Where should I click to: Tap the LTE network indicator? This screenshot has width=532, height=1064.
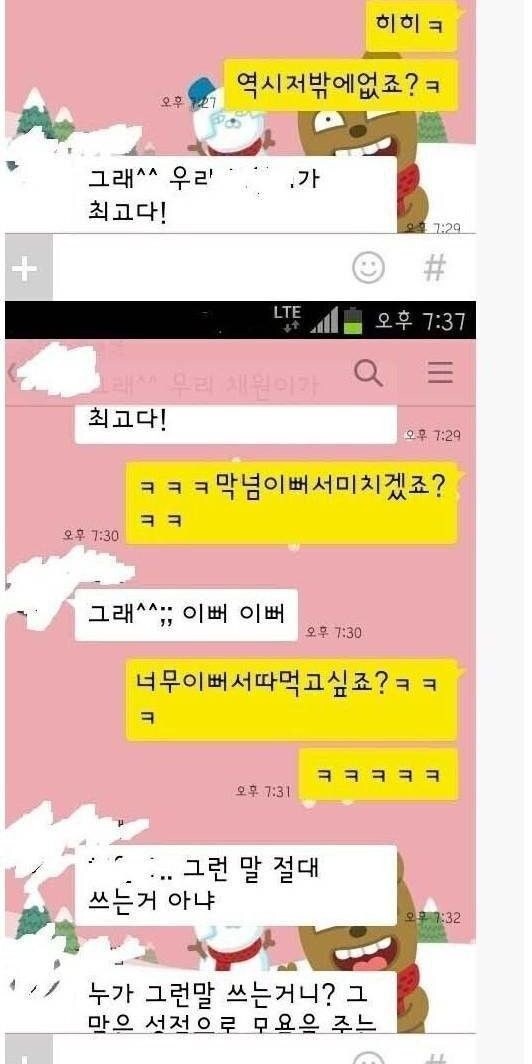(287, 319)
